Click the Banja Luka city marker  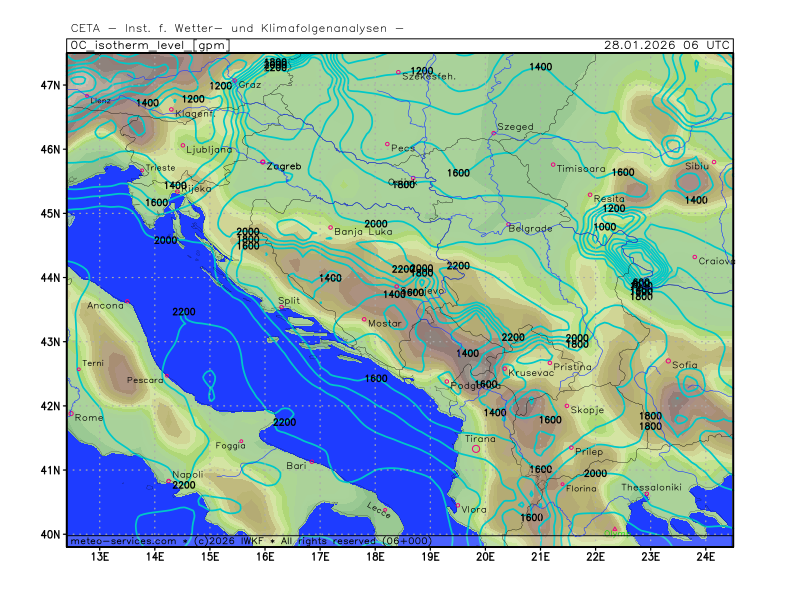pos(331,227)
